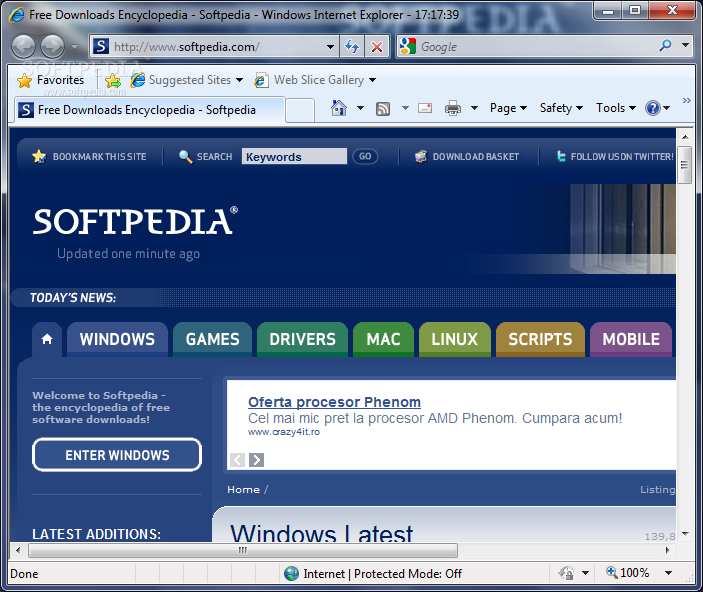
Task: Expand the feeds dropdown arrow
Action: point(405,108)
